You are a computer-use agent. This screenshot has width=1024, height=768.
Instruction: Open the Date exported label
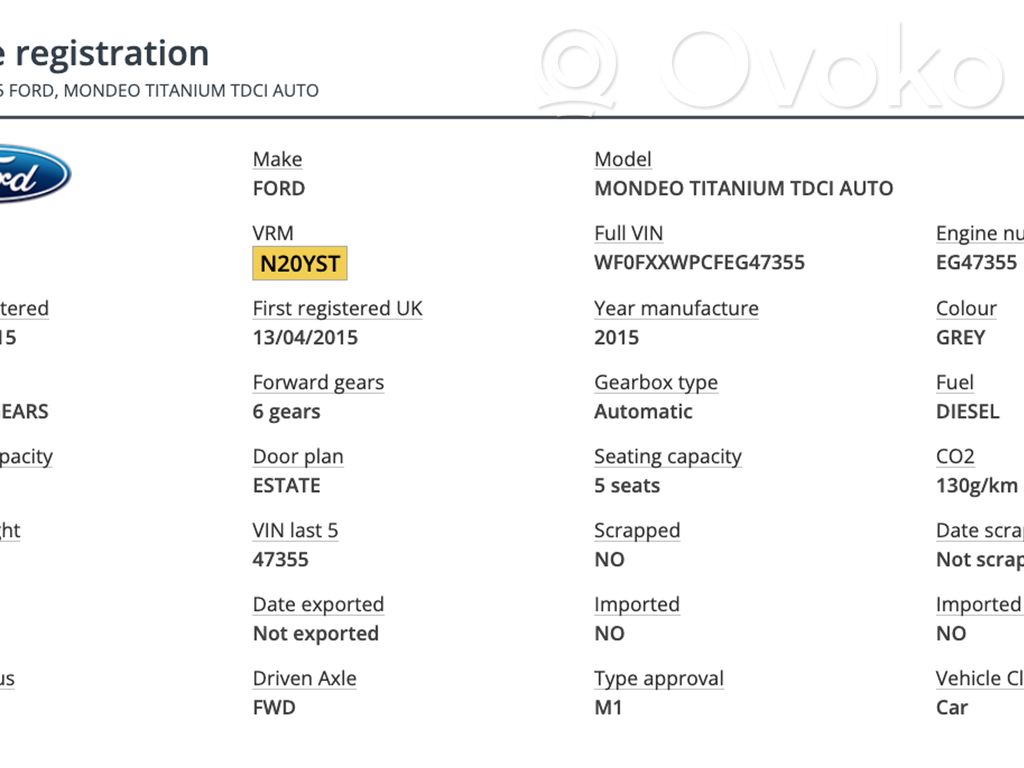point(318,604)
